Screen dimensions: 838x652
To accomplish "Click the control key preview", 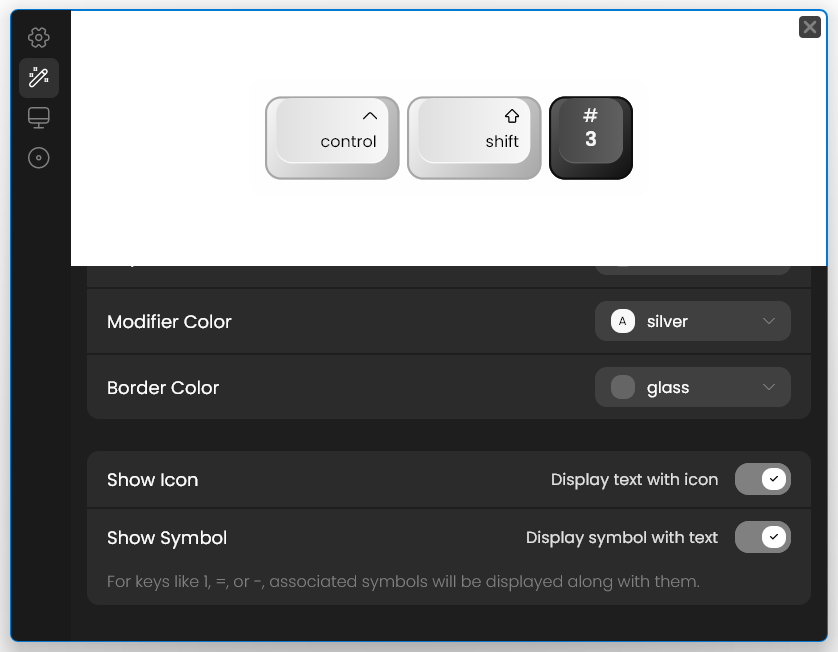I will (x=332, y=138).
